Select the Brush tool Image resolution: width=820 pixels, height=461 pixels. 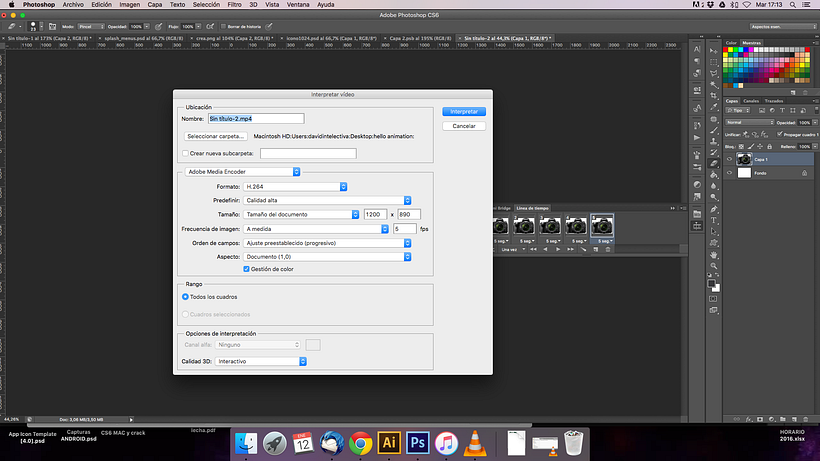coord(714,130)
